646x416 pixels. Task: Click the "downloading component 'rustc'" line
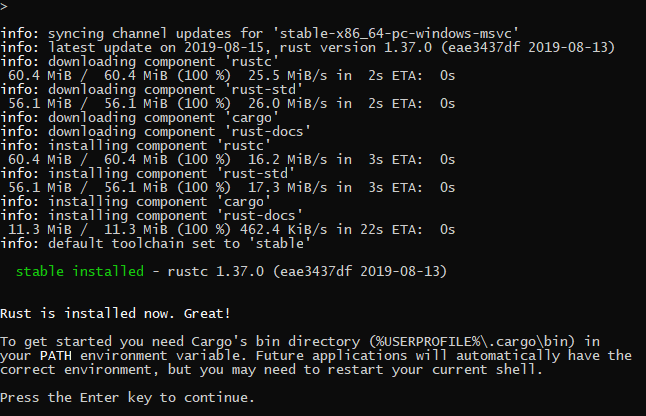click(x=150, y=61)
